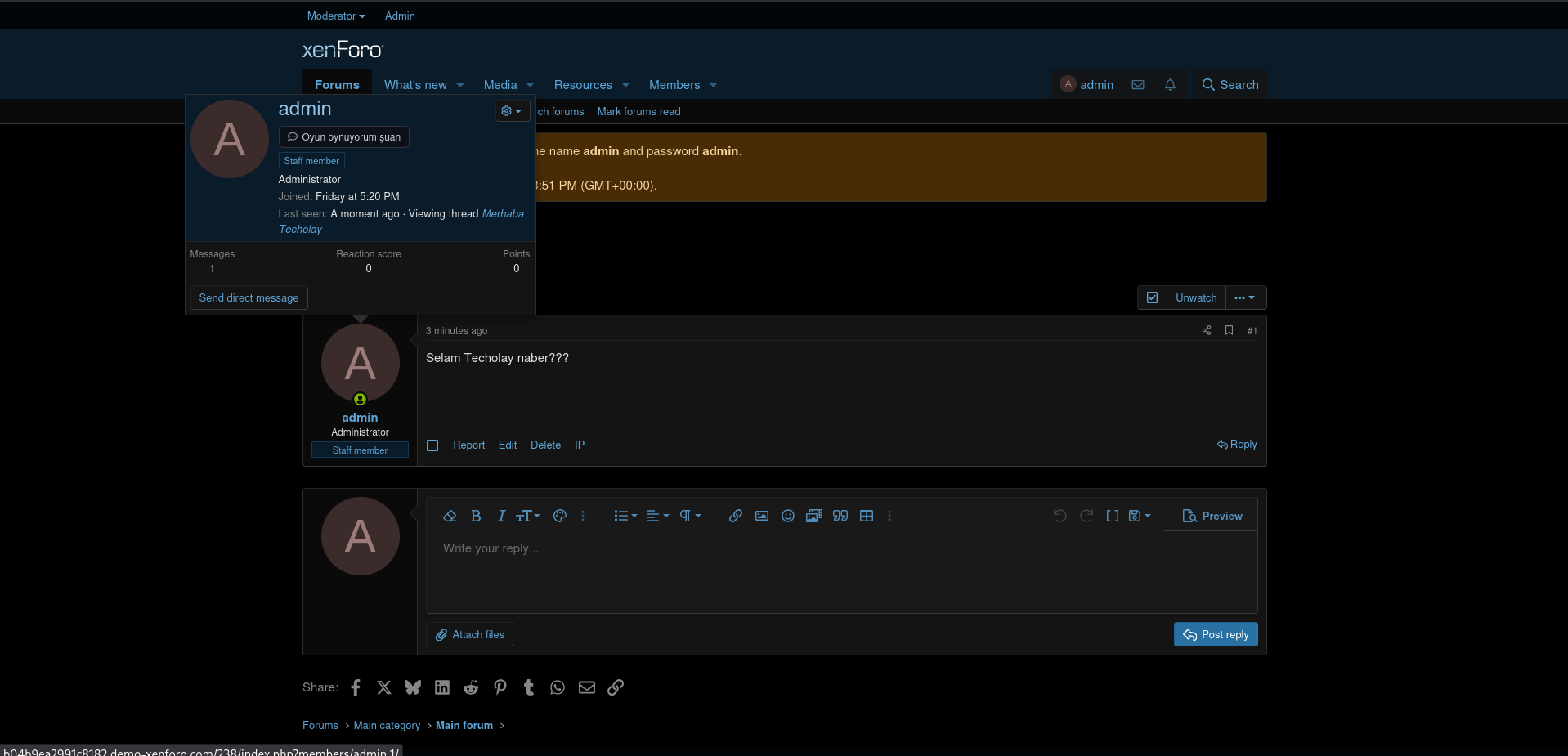Image resolution: width=1568 pixels, height=756 pixels.
Task: Click the Remove formatting eraser icon
Action: [x=450, y=516]
